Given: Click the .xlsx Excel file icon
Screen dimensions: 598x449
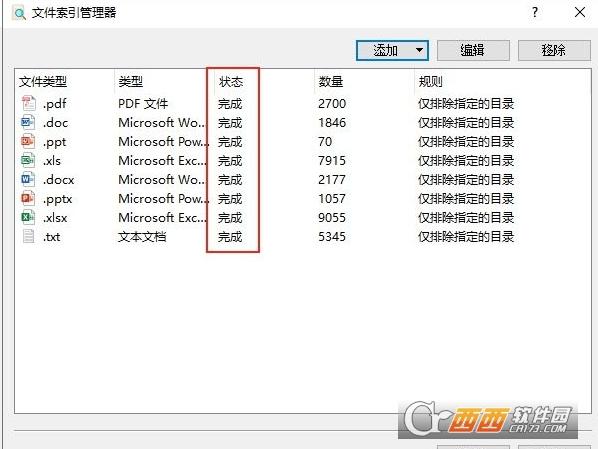Looking at the screenshot, I should [28, 217].
